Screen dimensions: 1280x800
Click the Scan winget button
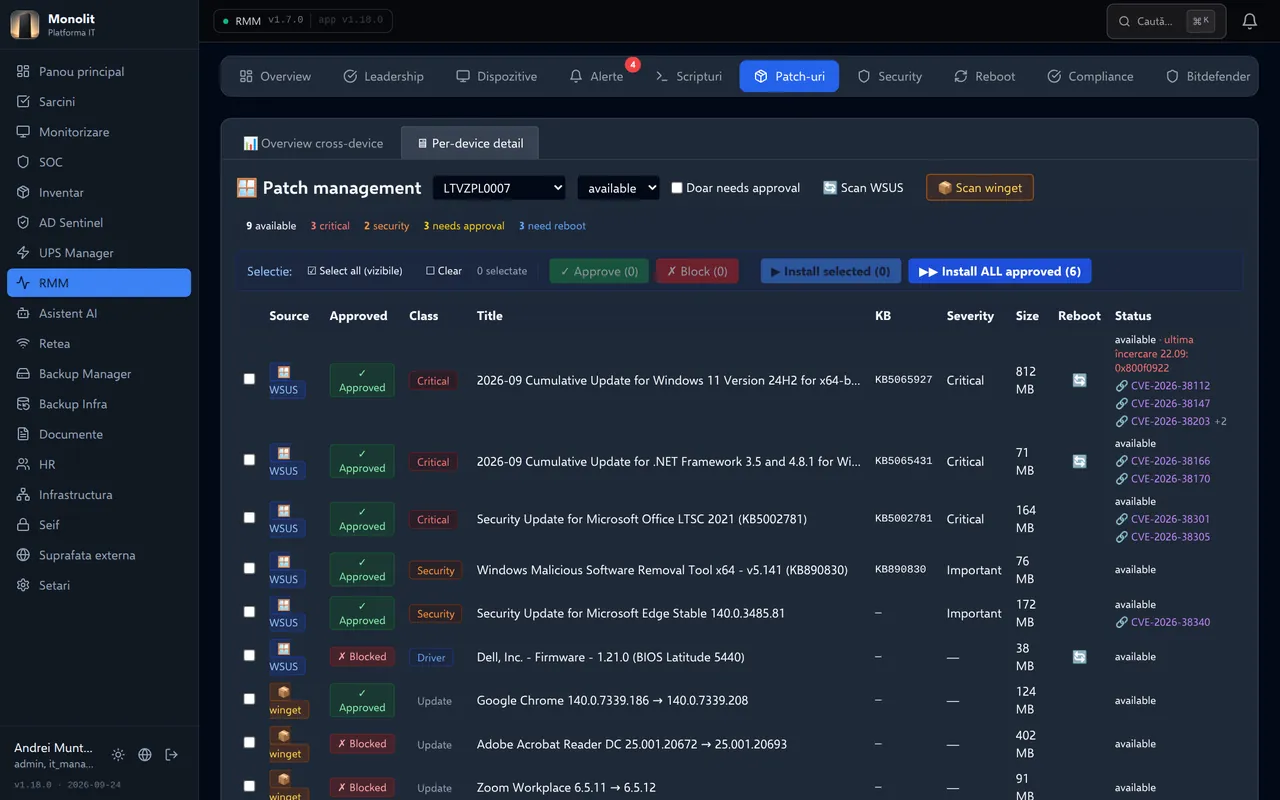(980, 188)
